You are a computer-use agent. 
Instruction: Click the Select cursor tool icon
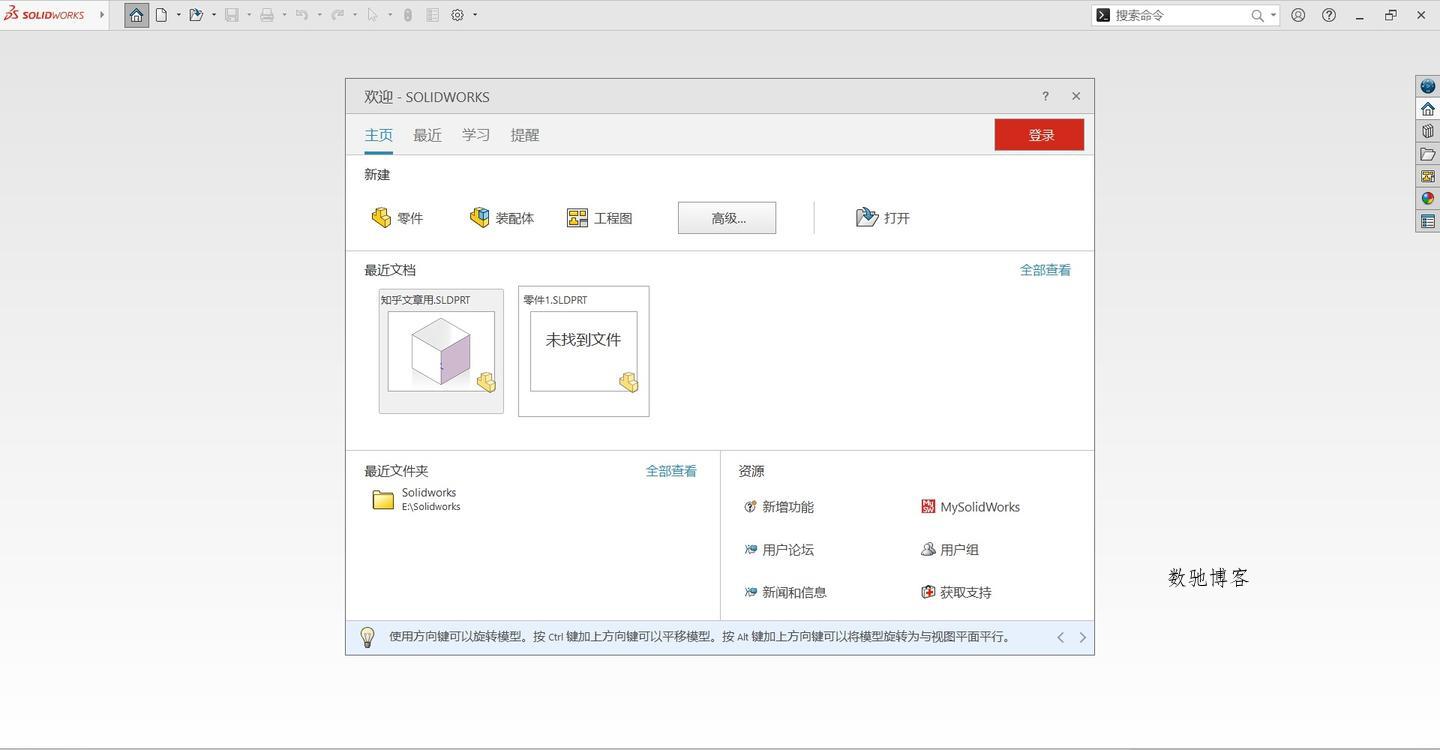pyautogui.click(x=373, y=15)
